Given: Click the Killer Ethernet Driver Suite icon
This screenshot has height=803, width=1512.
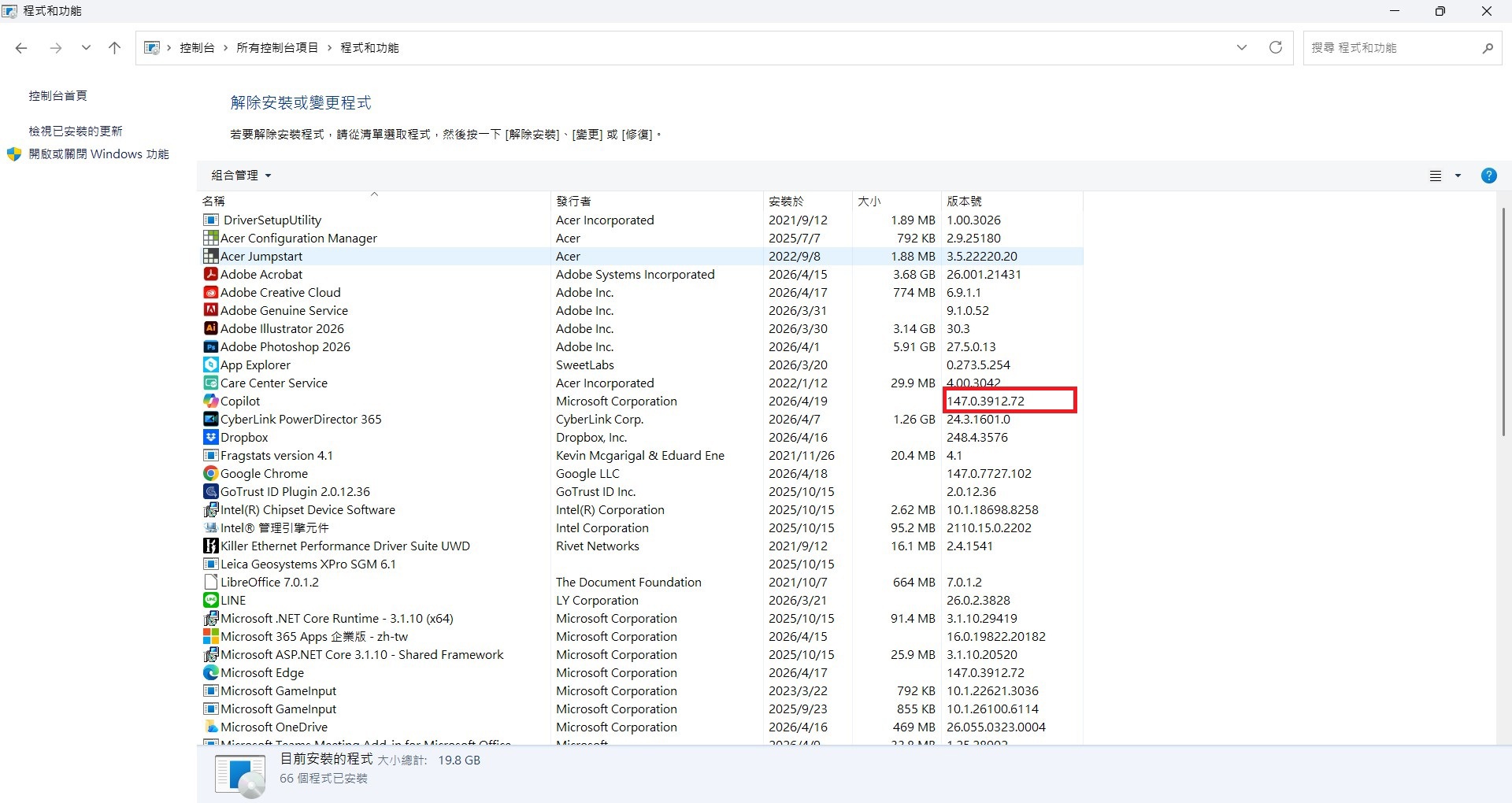Looking at the screenshot, I should pos(210,546).
